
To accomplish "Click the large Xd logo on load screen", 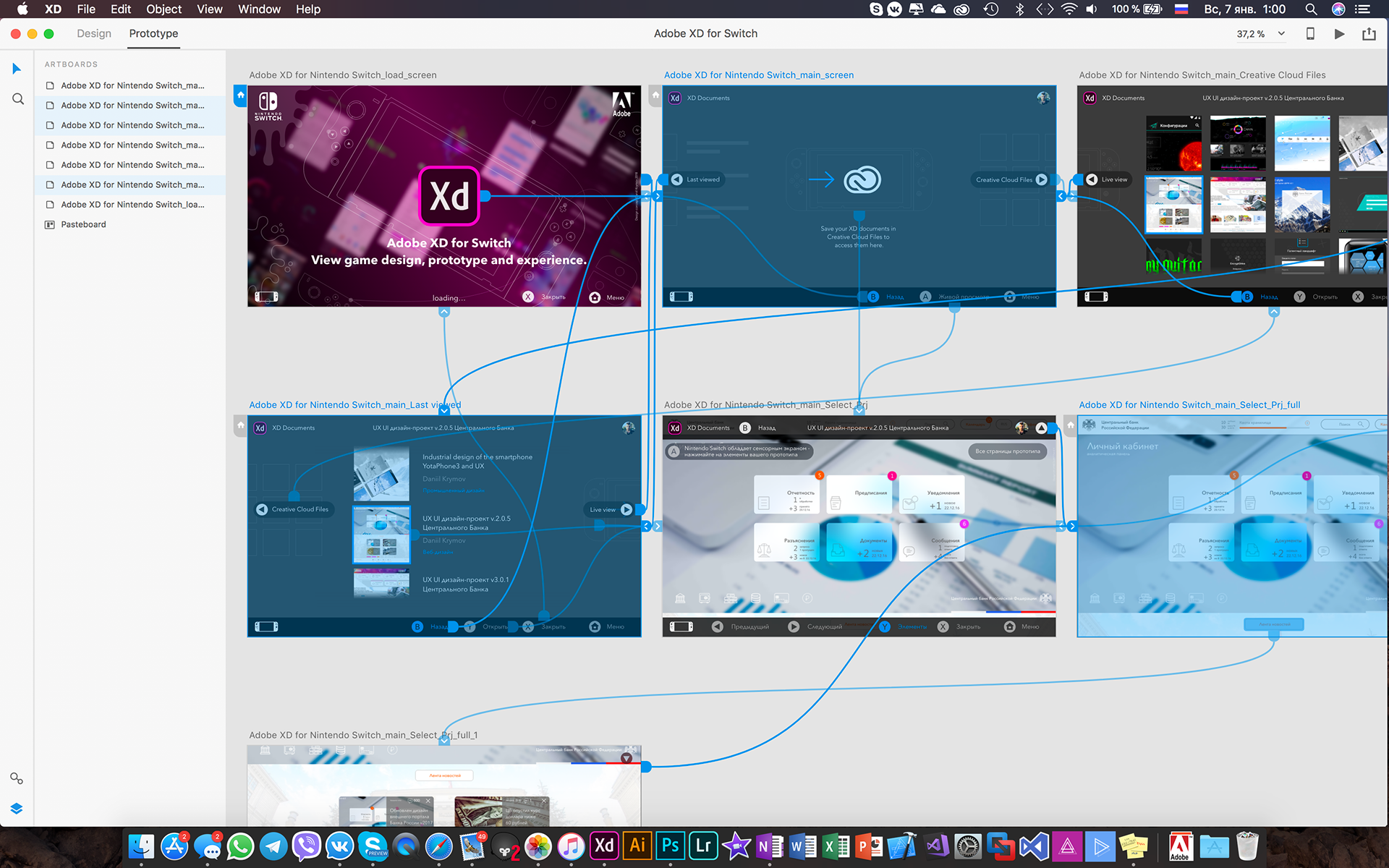I will click(449, 196).
